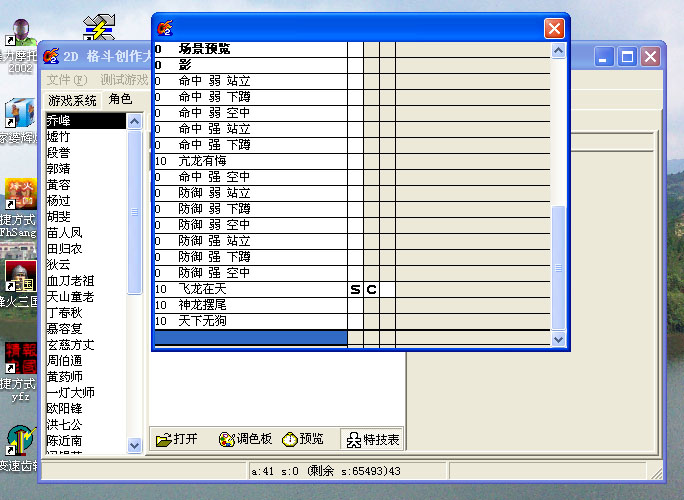Click the 预览 preview button

point(303,439)
